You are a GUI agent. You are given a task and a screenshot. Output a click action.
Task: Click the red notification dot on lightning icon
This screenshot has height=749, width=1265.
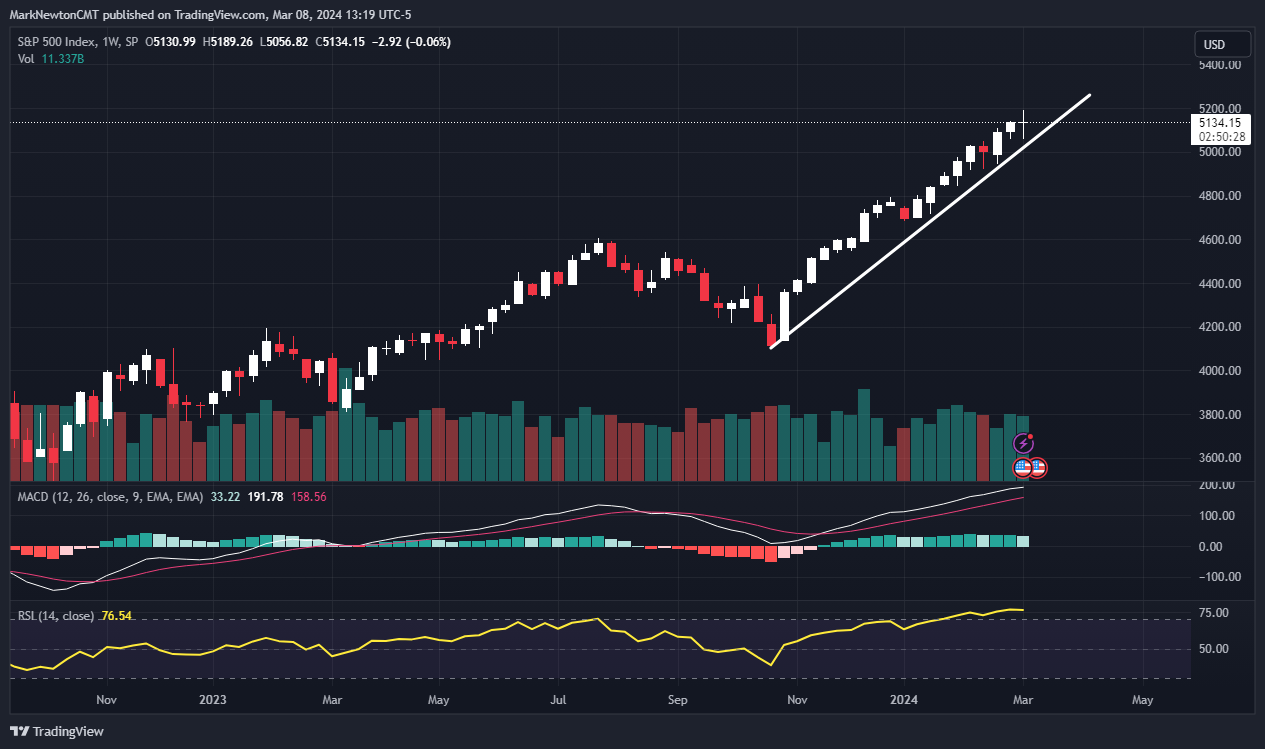point(1030,436)
